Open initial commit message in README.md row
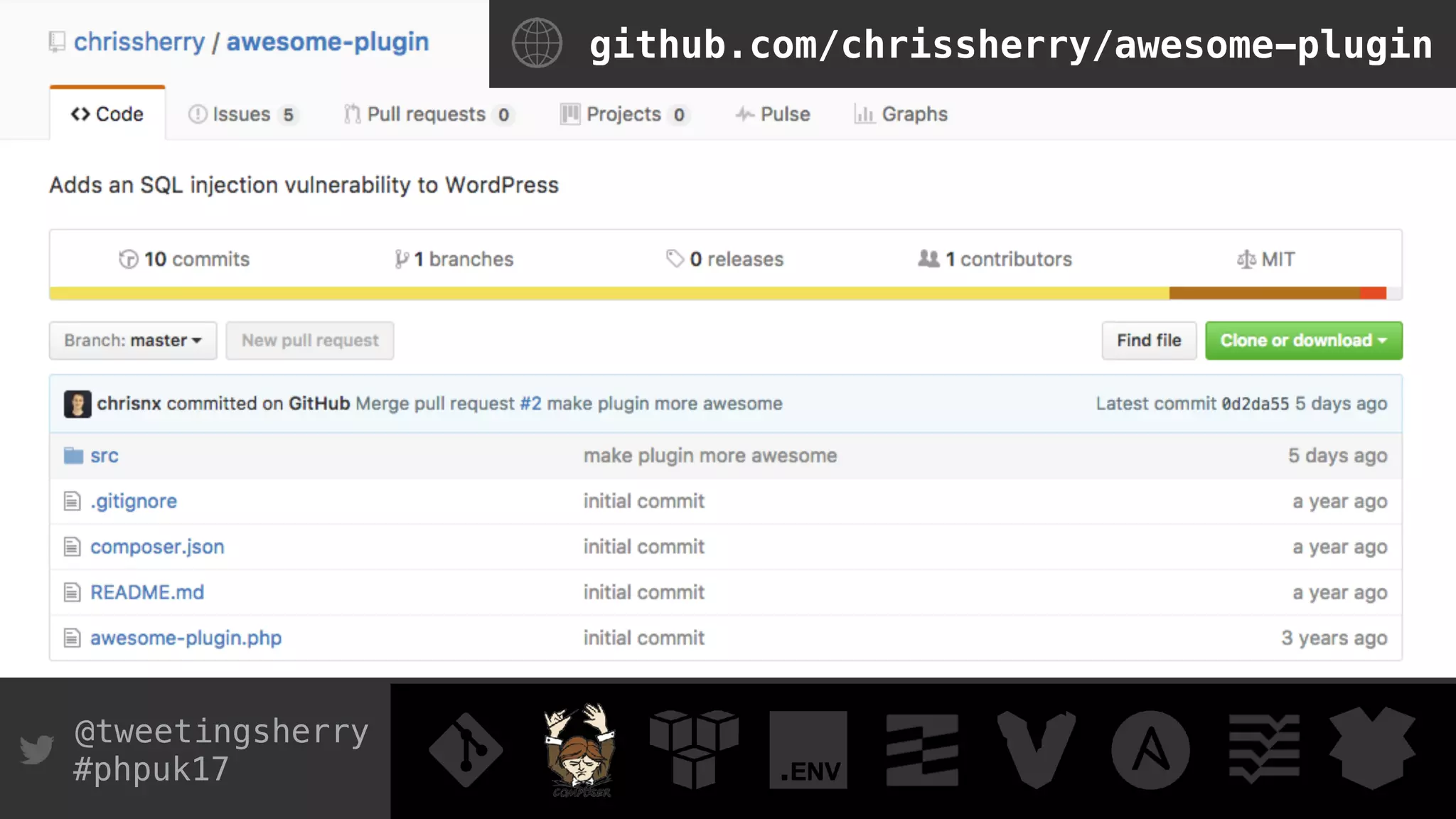1456x819 pixels. [644, 592]
